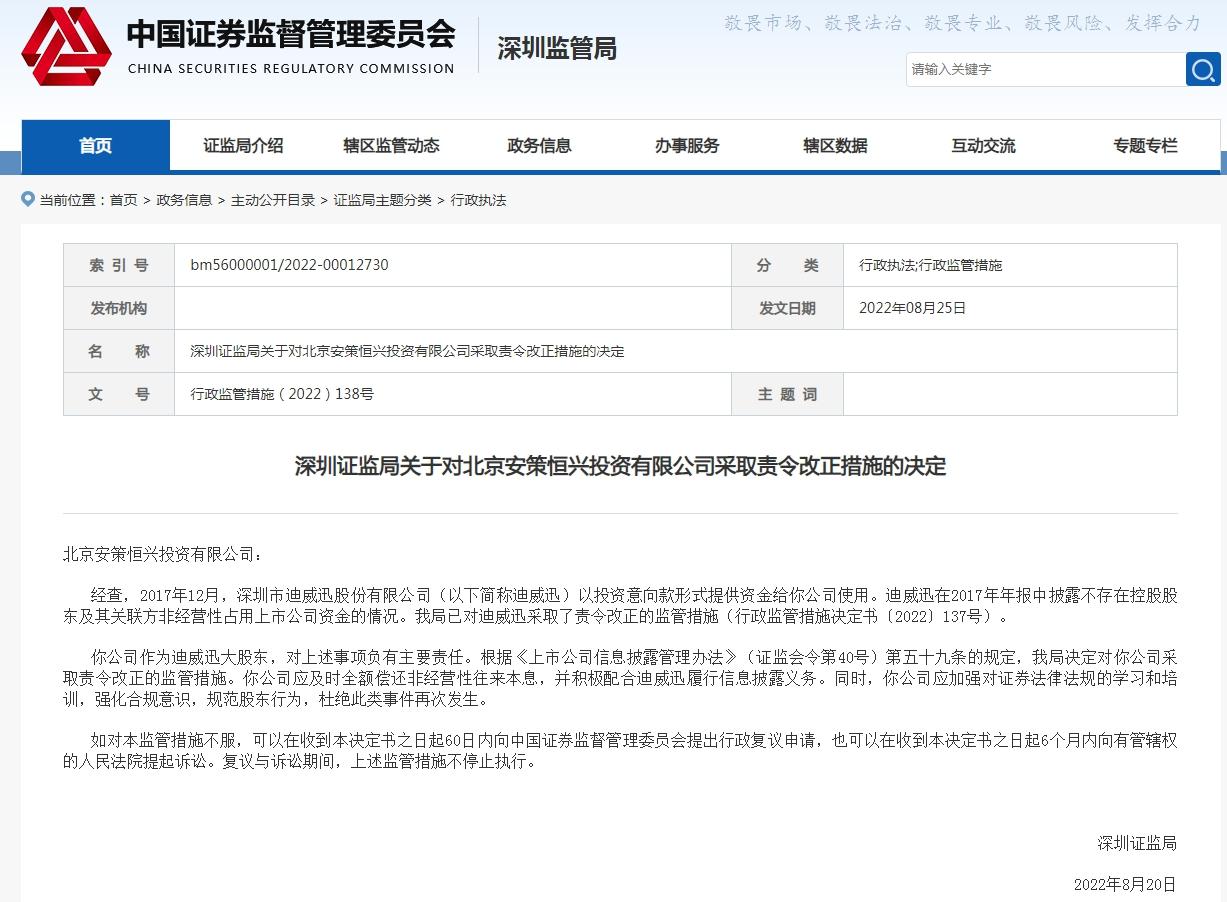Click 政务信息 in the breadcrumb trail
The height and width of the screenshot is (902, 1227).
click(184, 200)
